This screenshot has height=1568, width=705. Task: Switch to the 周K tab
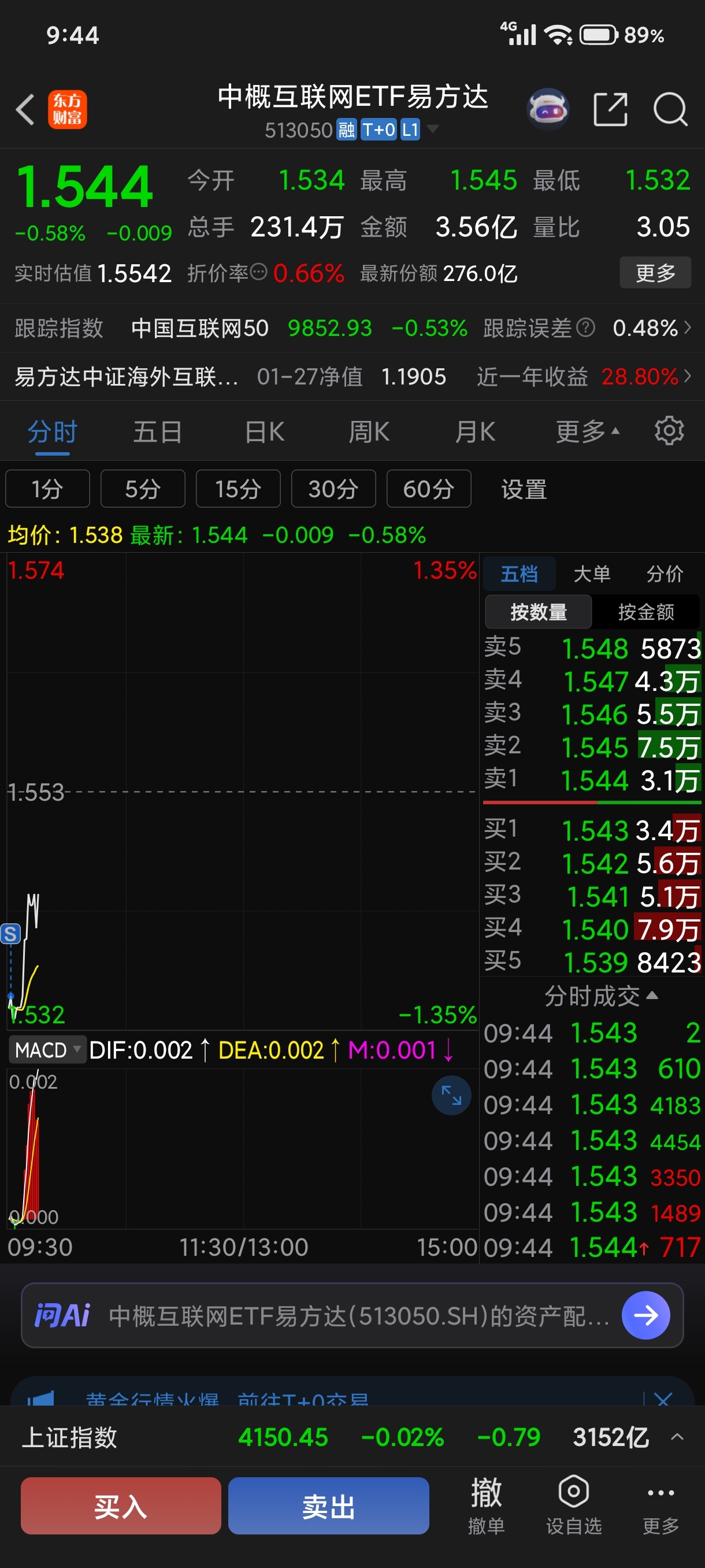[369, 431]
